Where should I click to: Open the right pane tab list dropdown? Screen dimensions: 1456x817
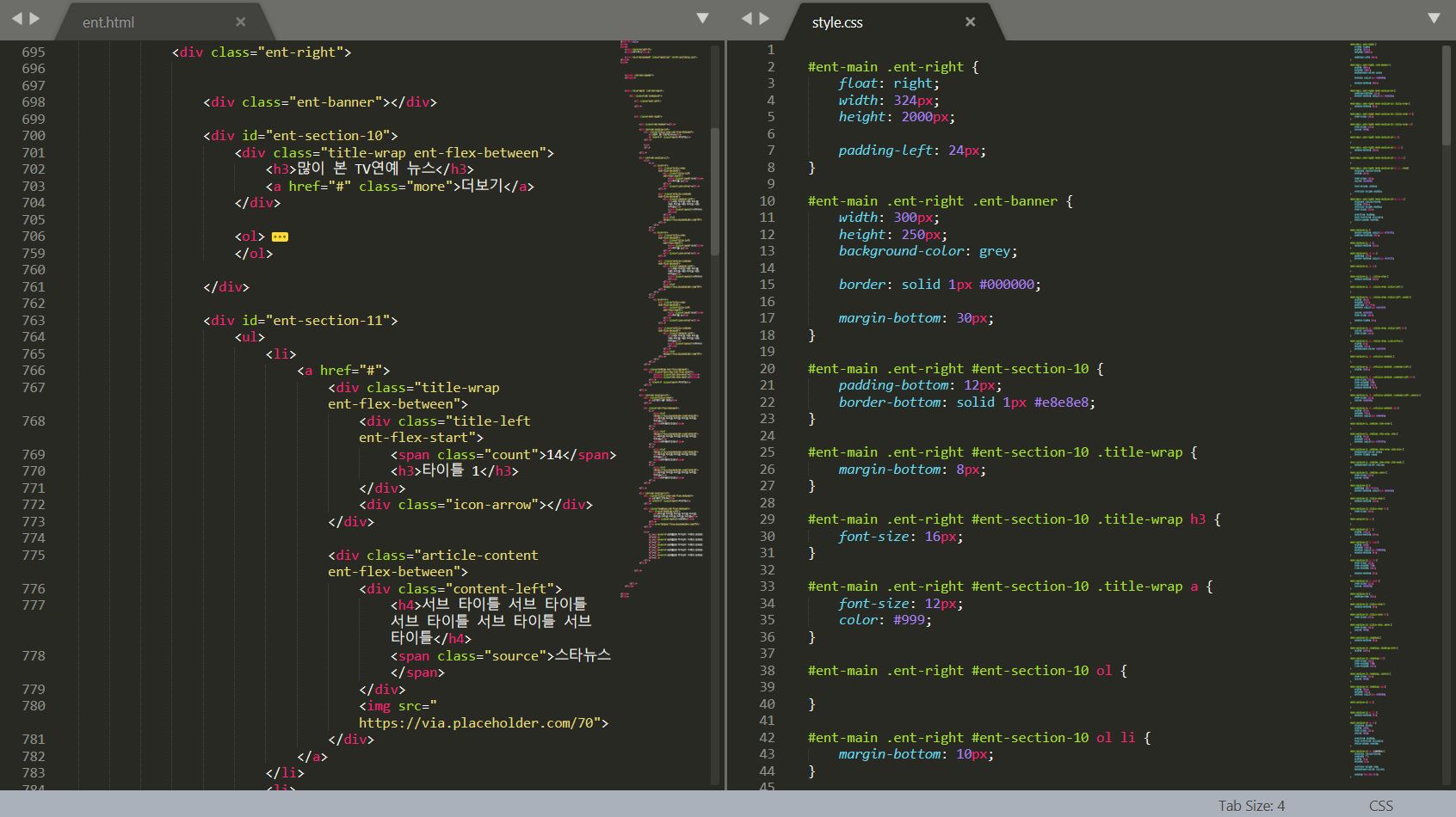click(1434, 18)
